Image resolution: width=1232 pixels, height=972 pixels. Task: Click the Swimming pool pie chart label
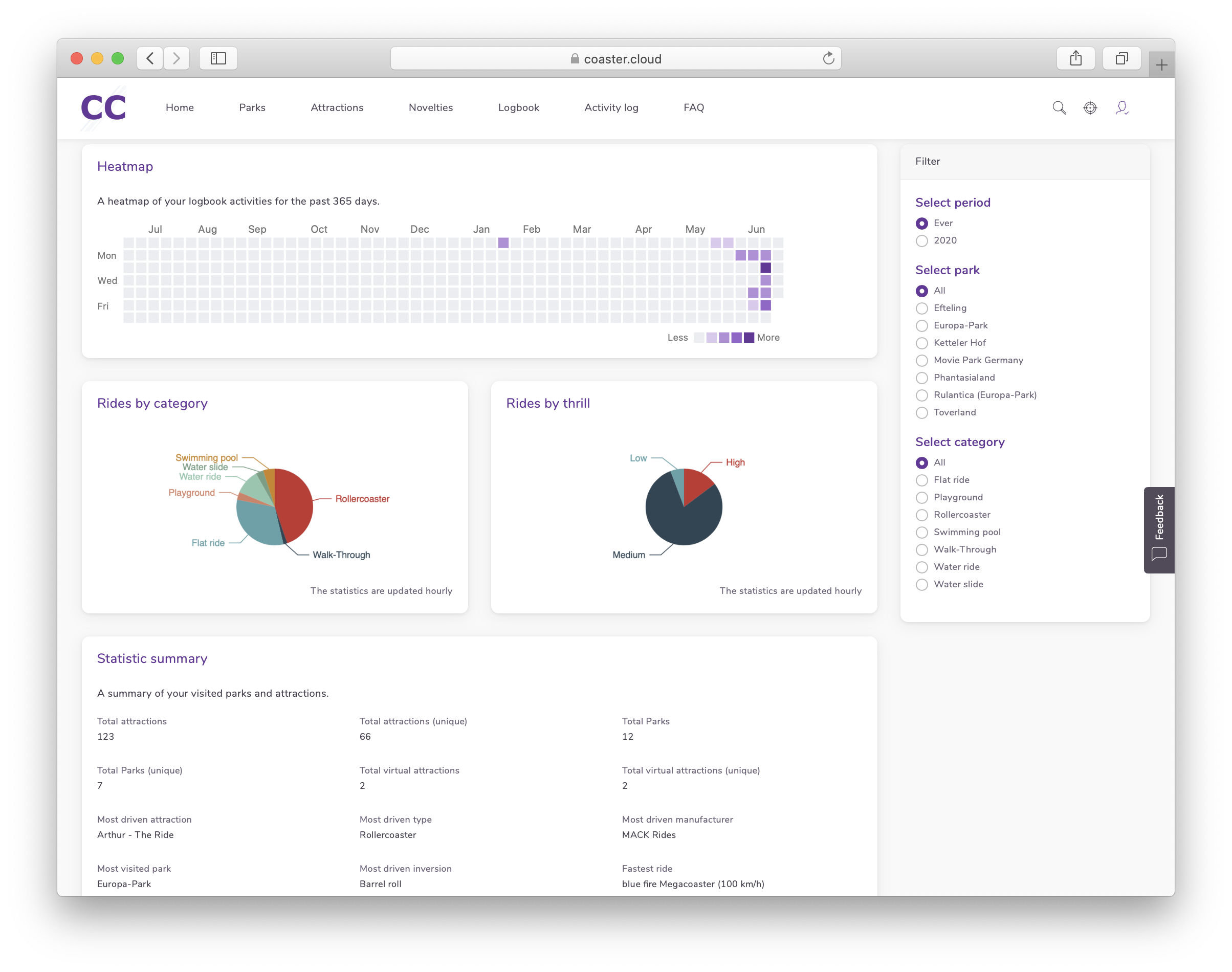pyautogui.click(x=207, y=457)
